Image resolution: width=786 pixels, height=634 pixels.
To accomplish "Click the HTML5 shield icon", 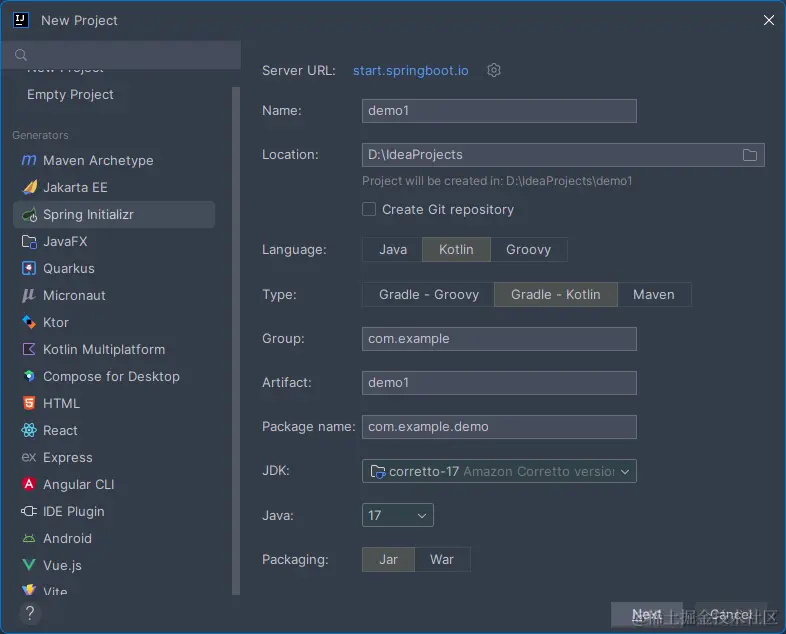I will click(x=29, y=403).
